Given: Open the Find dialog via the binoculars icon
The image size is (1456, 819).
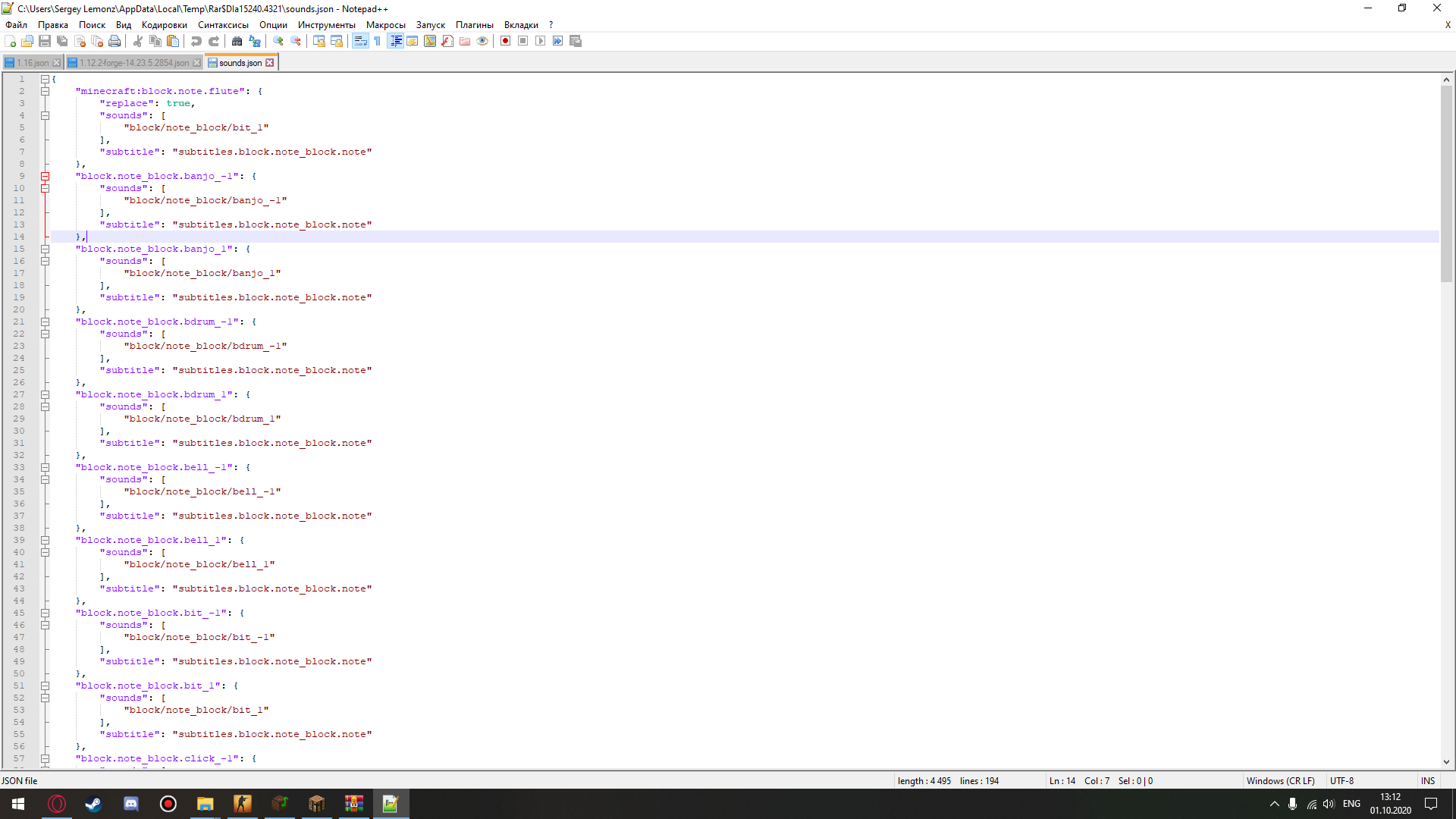Looking at the screenshot, I should tap(236, 41).
